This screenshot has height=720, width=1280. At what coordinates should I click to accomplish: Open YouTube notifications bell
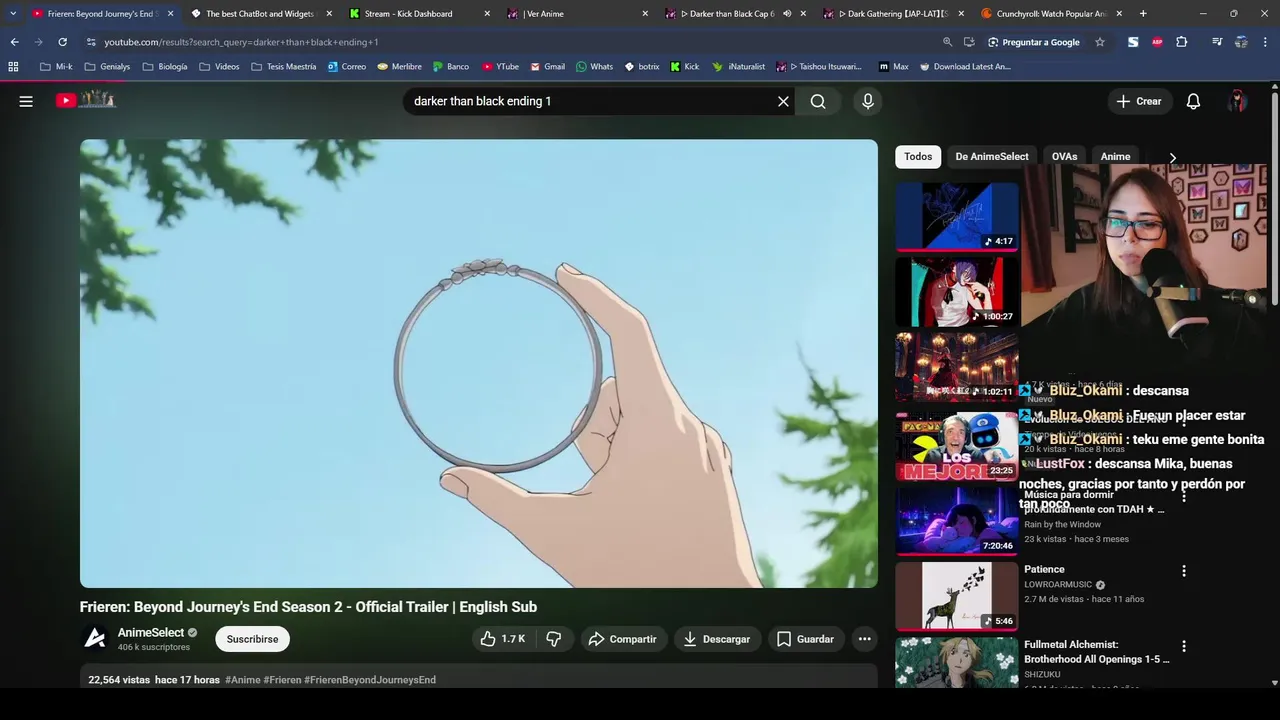point(1193,101)
